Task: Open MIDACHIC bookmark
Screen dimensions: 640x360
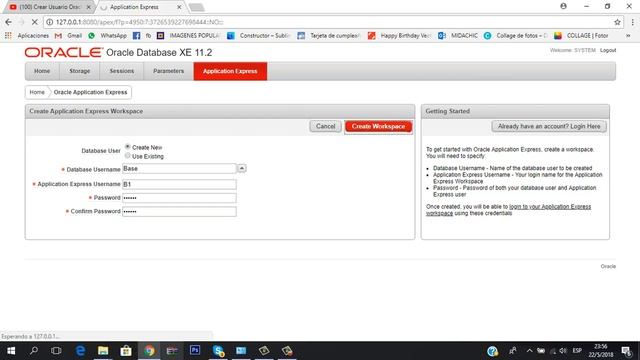Action: pos(458,36)
